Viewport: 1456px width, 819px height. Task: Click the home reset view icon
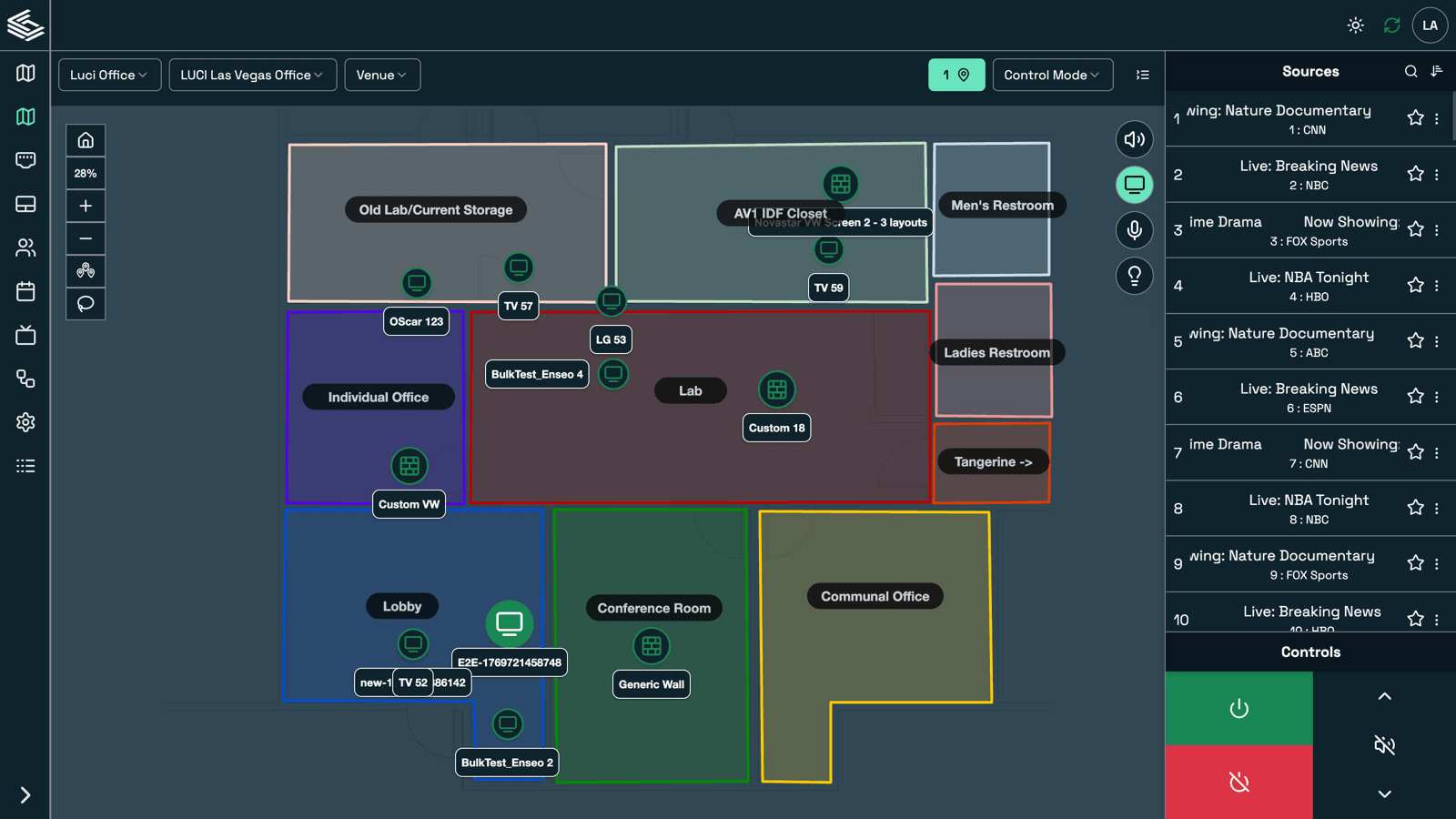pyautogui.click(x=86, y=140)
